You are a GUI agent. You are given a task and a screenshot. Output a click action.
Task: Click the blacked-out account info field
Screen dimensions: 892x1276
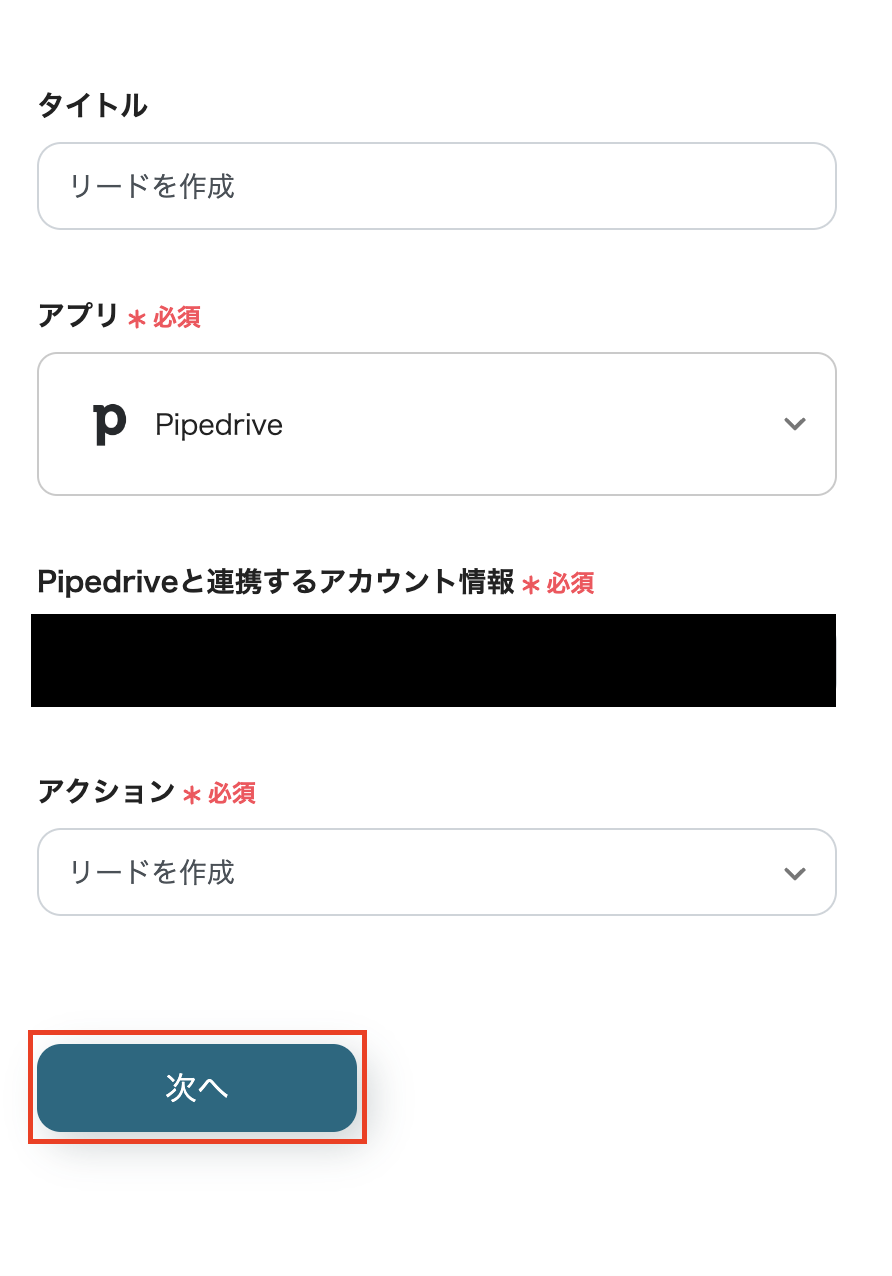tap(433, 660)
